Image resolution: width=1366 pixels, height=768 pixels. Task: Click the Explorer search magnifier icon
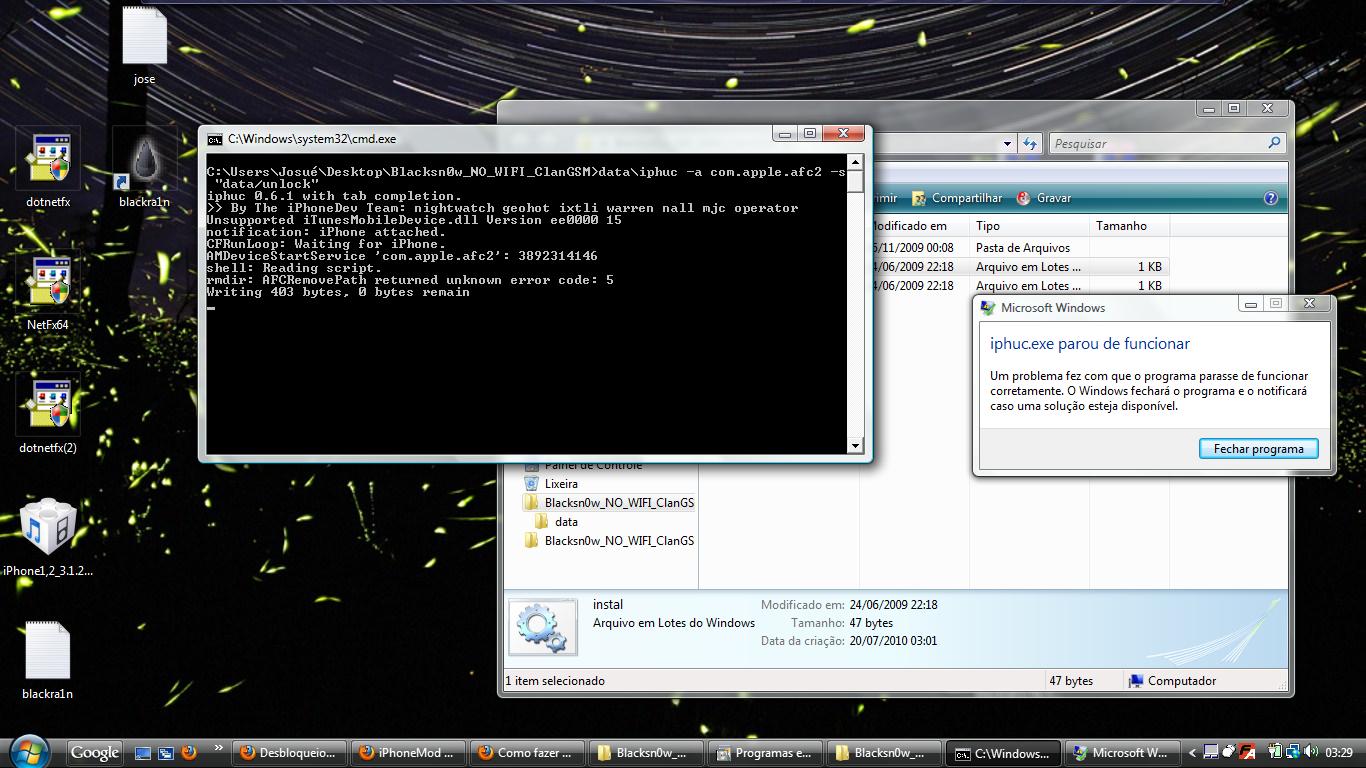tap(1274, 143)
